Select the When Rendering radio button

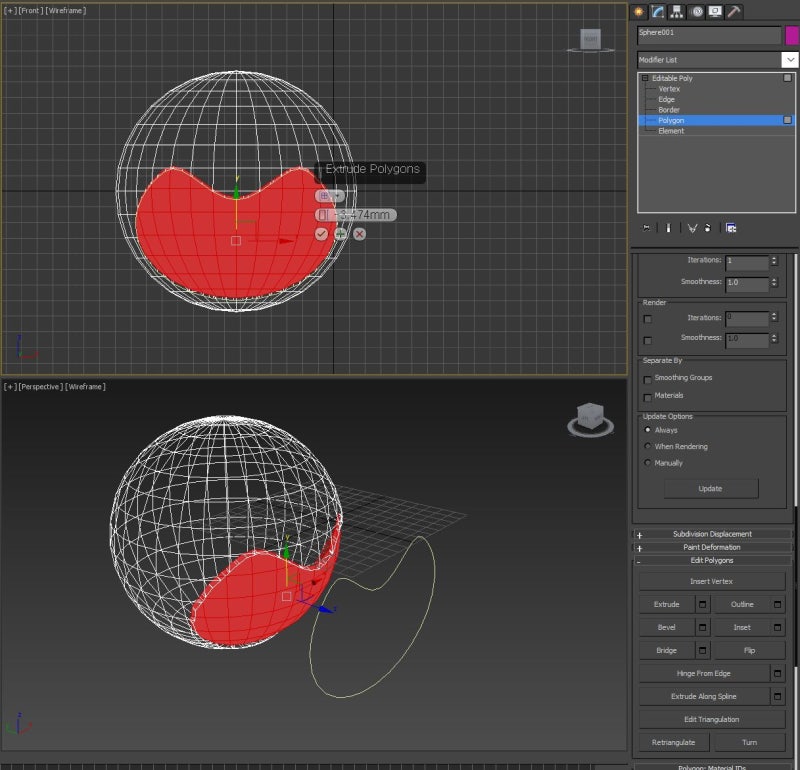(x=647, y=446)
